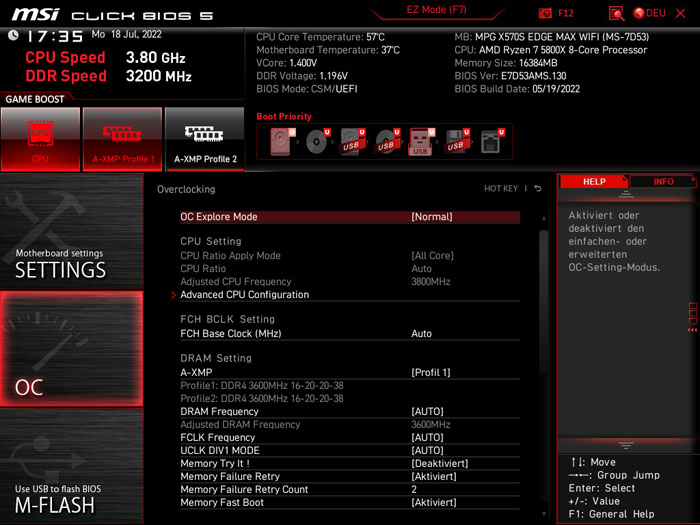700x525 pixels.
Task: Edit FCH Base Clock (MHz) value
Action: [350, 333]
